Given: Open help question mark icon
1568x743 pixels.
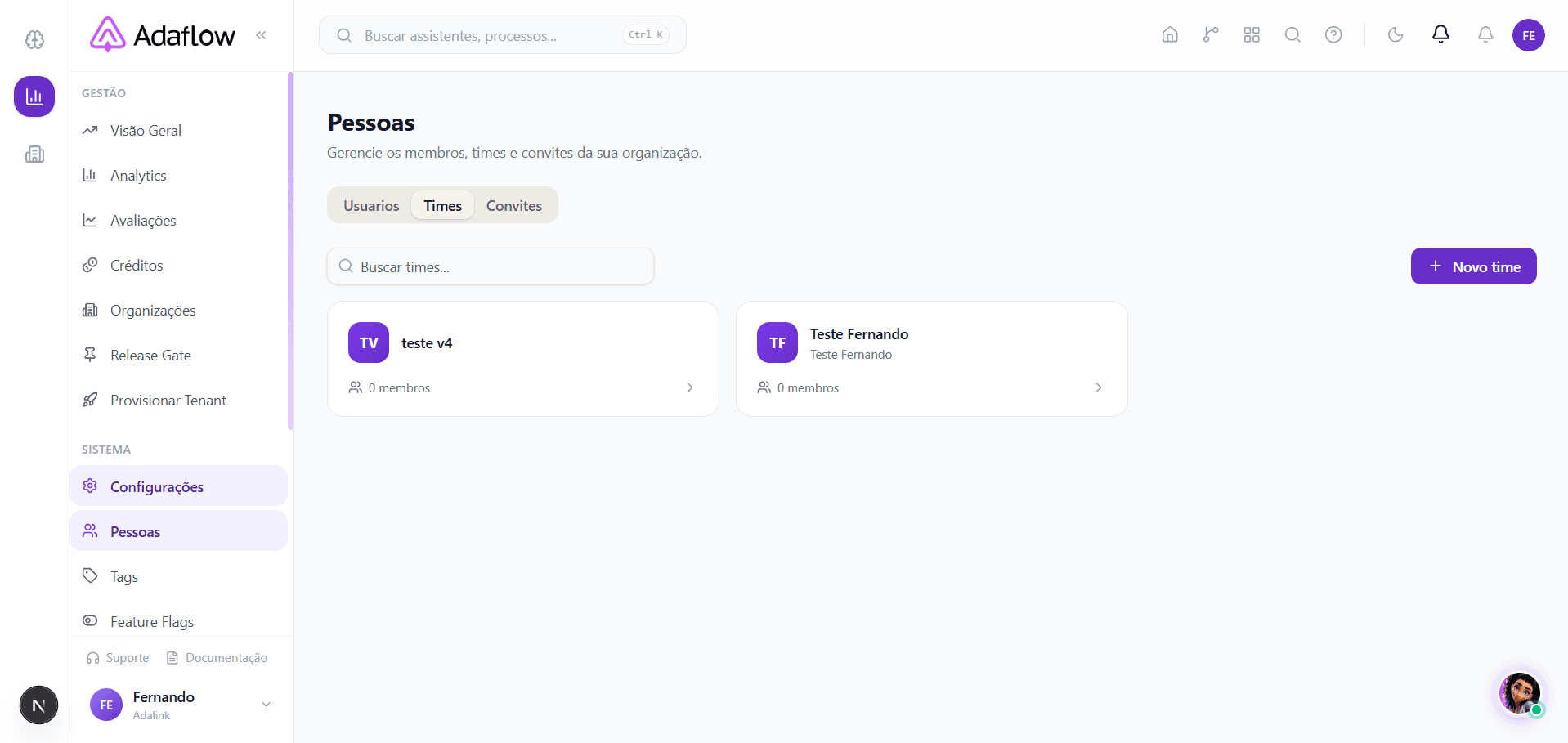Looking at the screenshot, I should point(1333,34).
